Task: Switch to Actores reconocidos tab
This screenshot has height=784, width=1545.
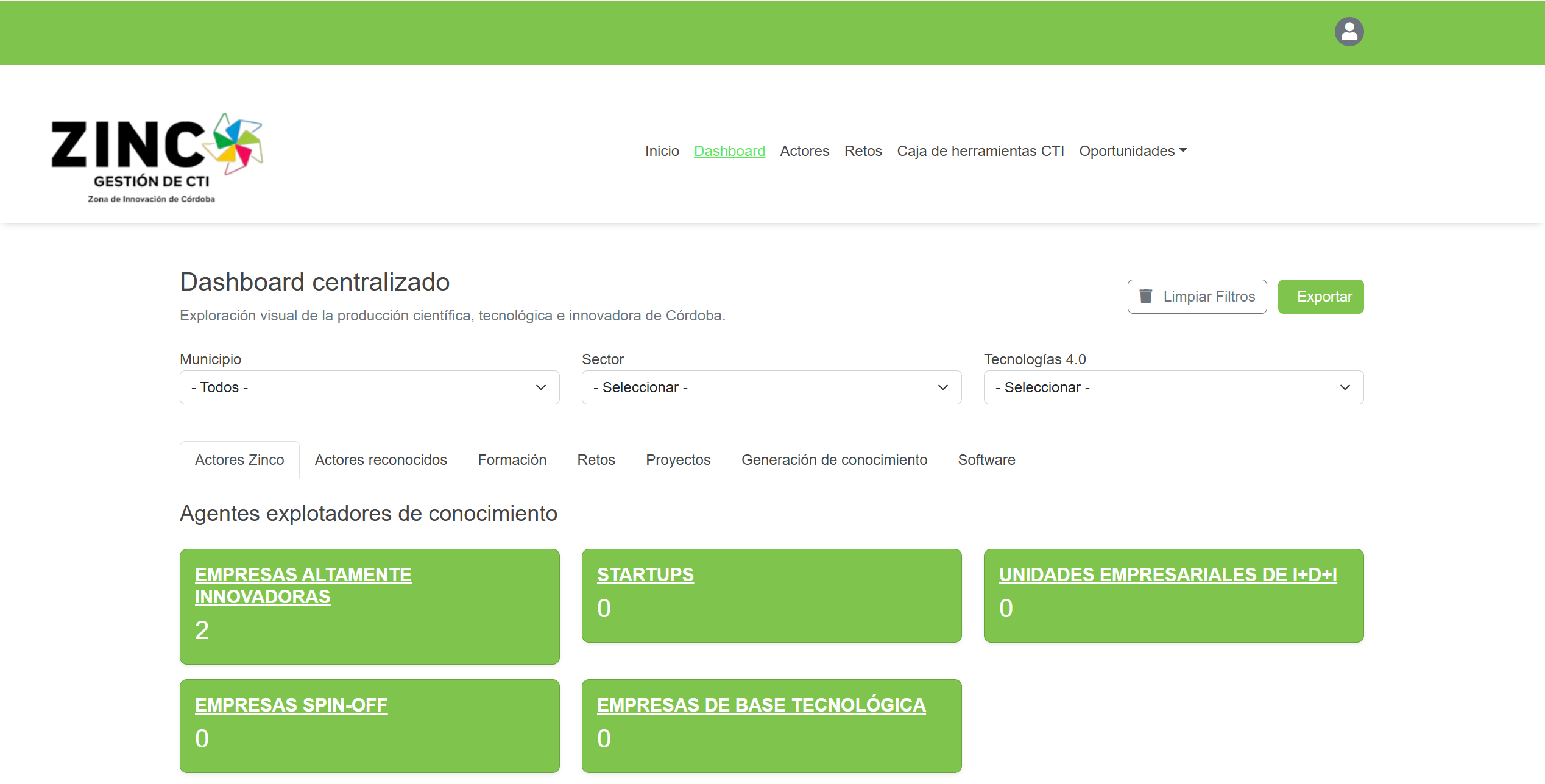Action: point(380,460)
